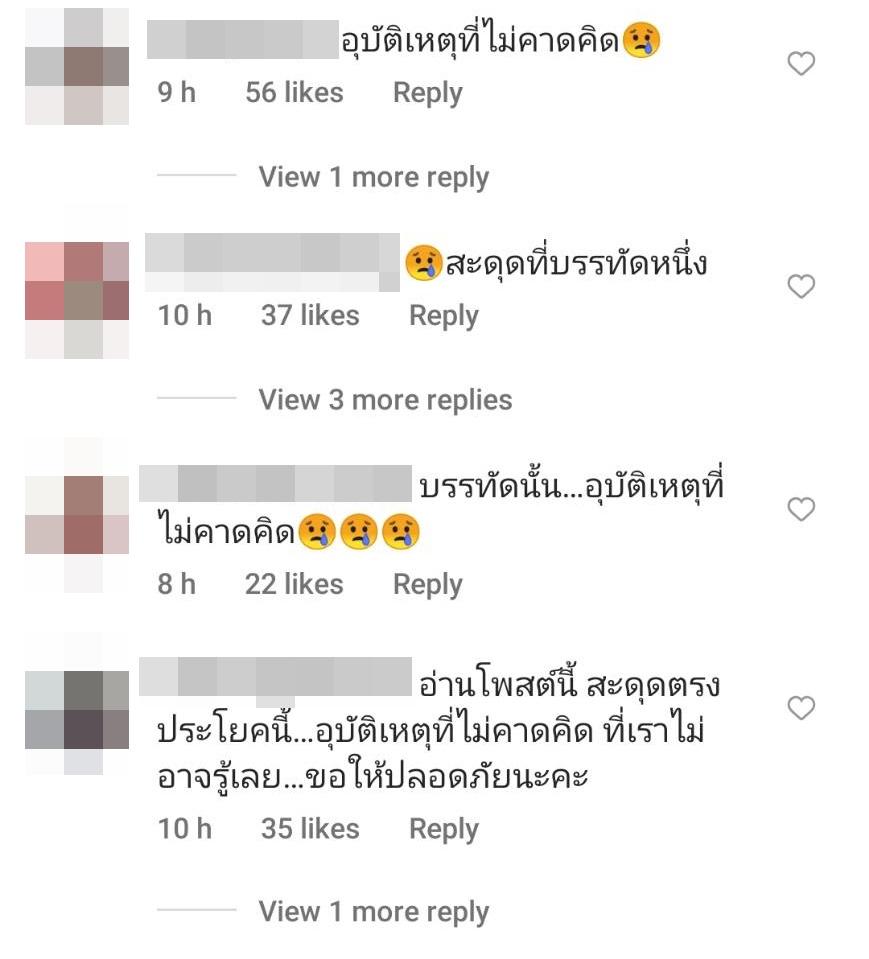Open the 37 likes list
The image size is (869, 959).
[310, 316]
